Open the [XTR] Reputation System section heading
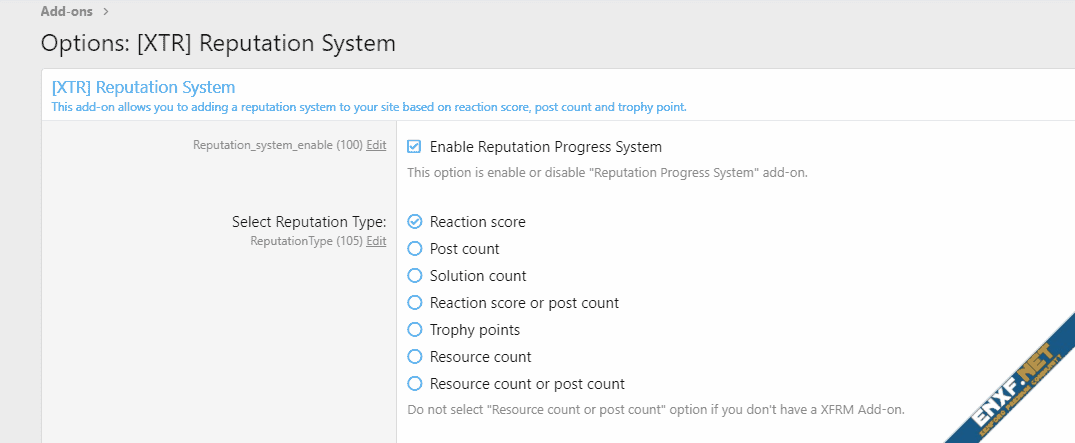This screenshot has height=443, width=1075. [143, 87]
